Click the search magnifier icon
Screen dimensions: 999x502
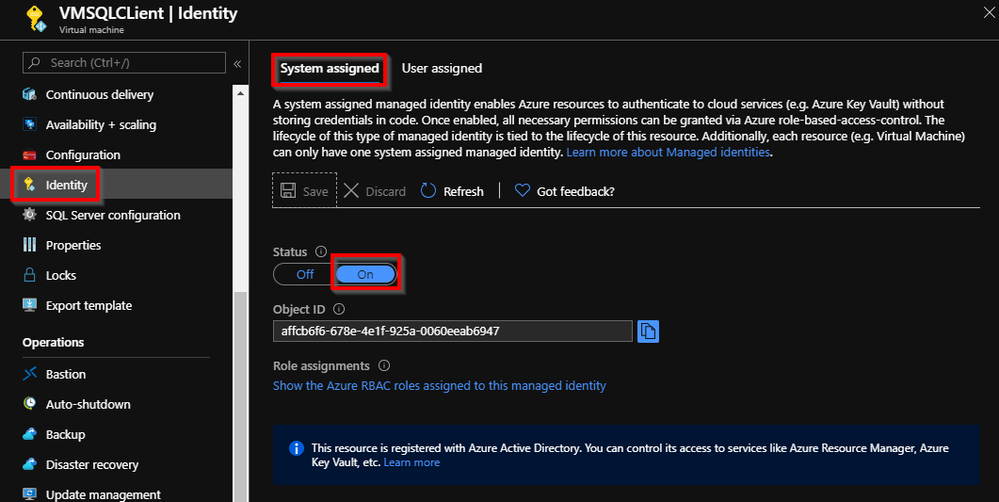coord(35,62)
